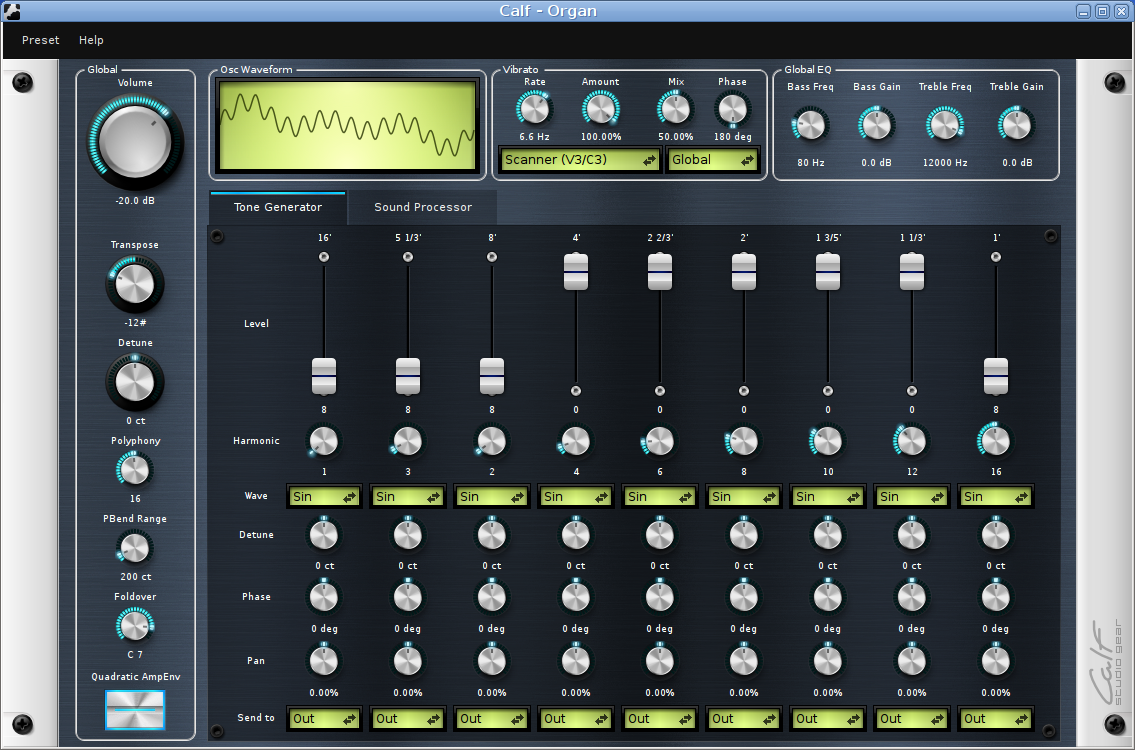Click the Calf window icon in title bar

12,11
